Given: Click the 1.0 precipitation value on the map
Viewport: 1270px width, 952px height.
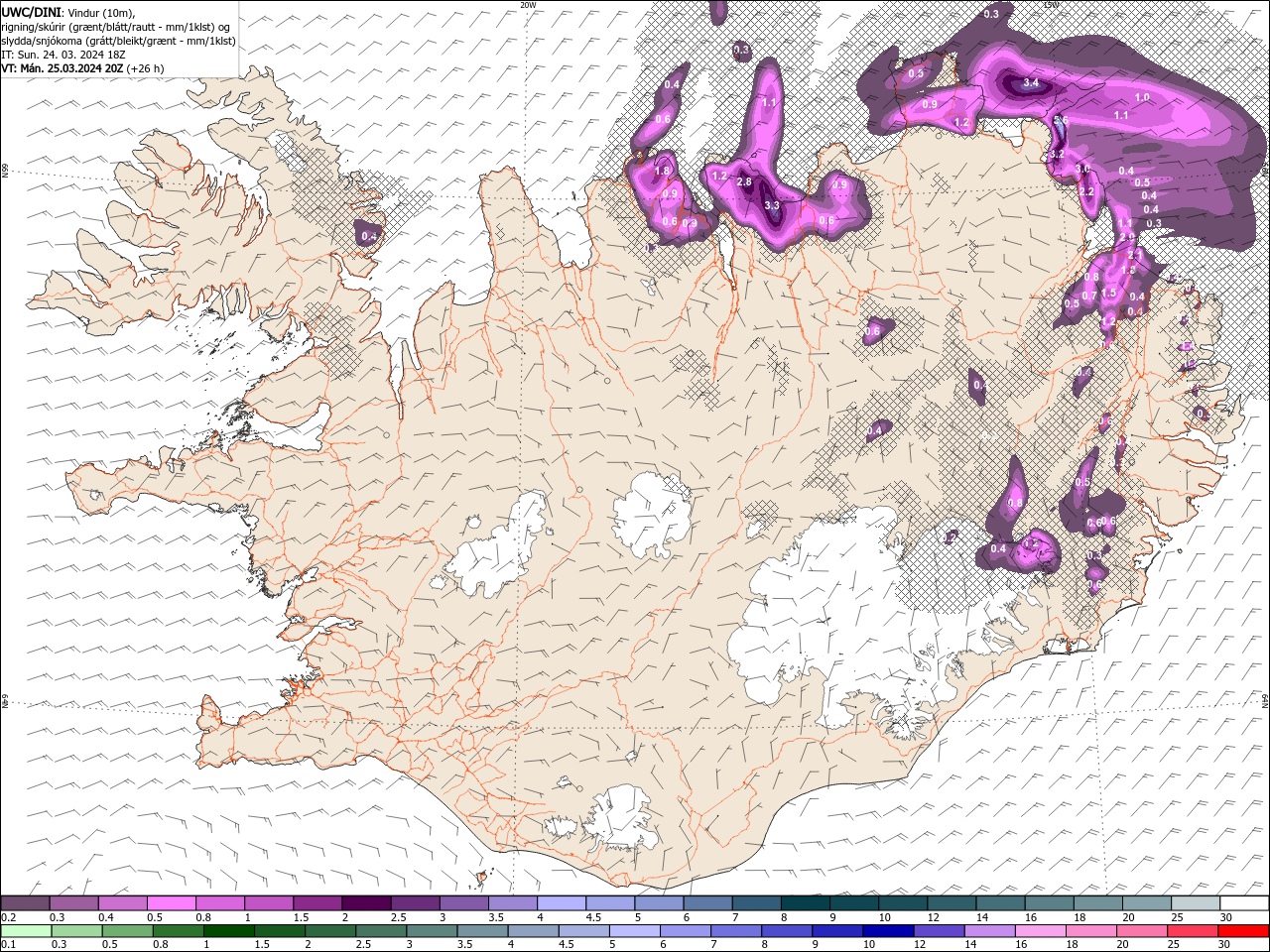Looking at the screenshot, I should coord(1142,98).
